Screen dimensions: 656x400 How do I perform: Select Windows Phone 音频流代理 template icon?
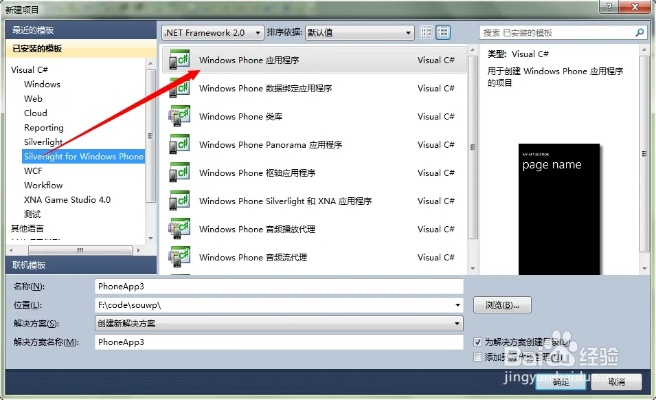click(x=179, y=257)
